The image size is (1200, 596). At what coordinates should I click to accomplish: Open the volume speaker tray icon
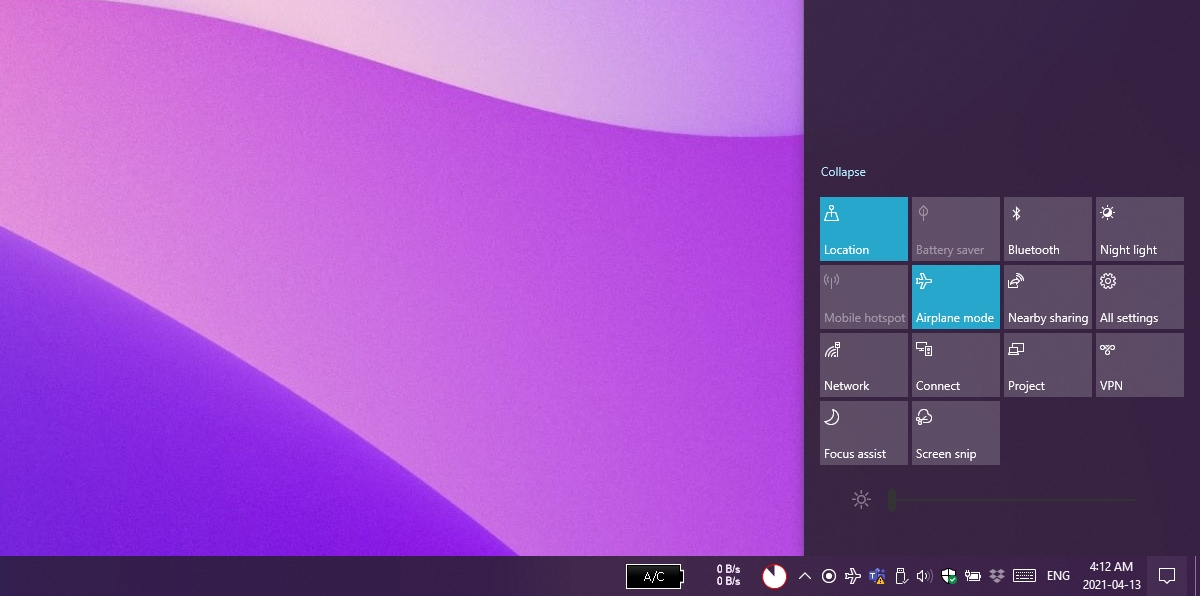924,576
